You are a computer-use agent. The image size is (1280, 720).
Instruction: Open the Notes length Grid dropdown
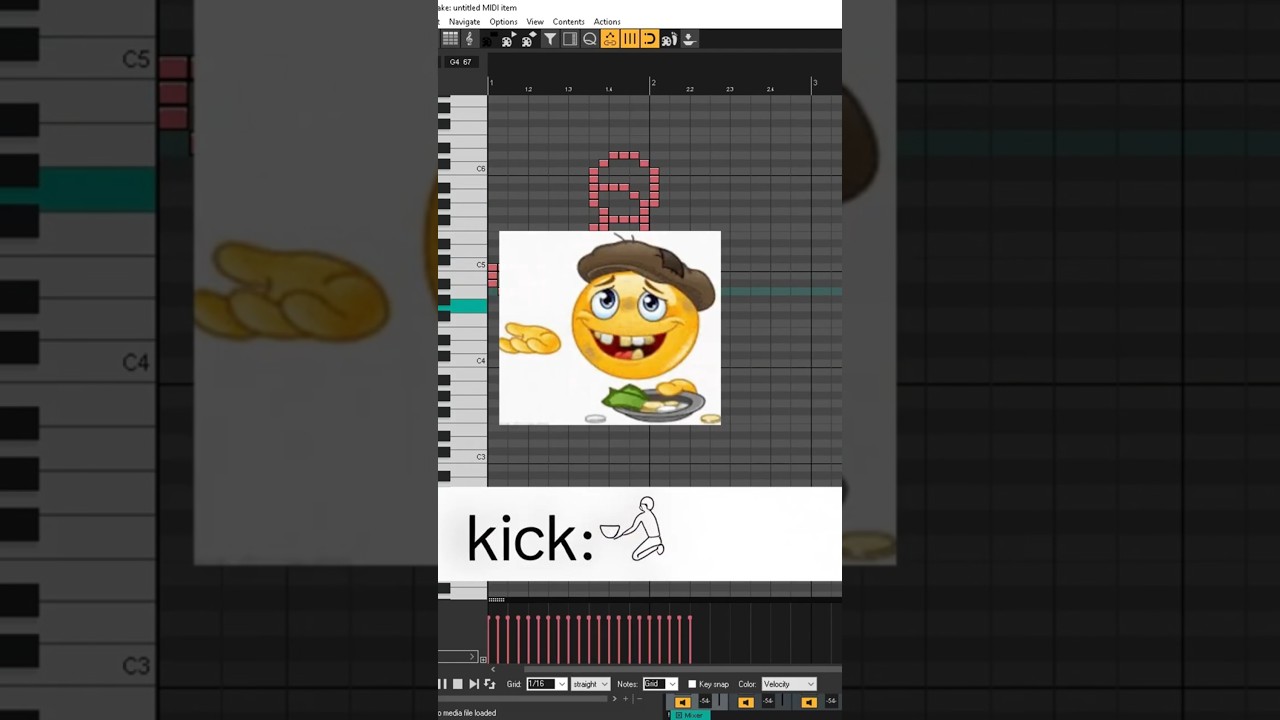660,684
